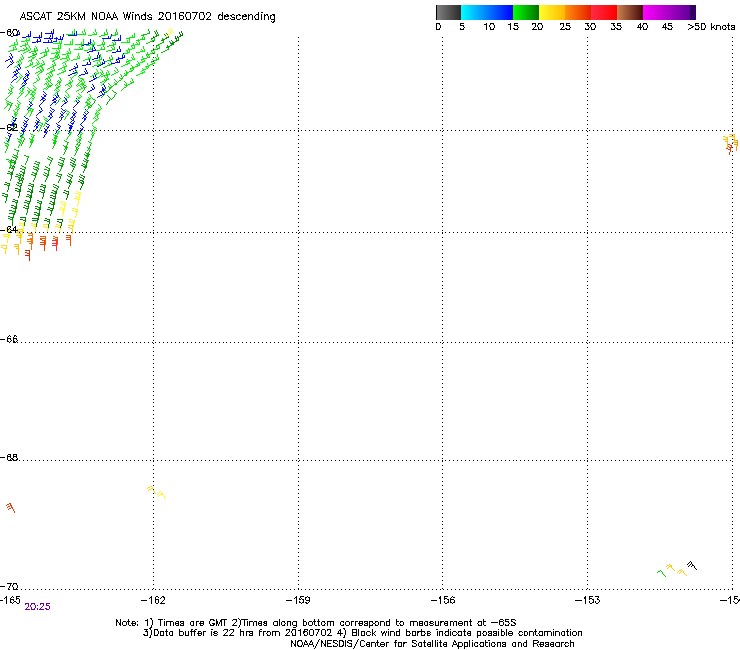
Task: Click the yellow 20-25 knots color band
Action: (x=552, y=12)
